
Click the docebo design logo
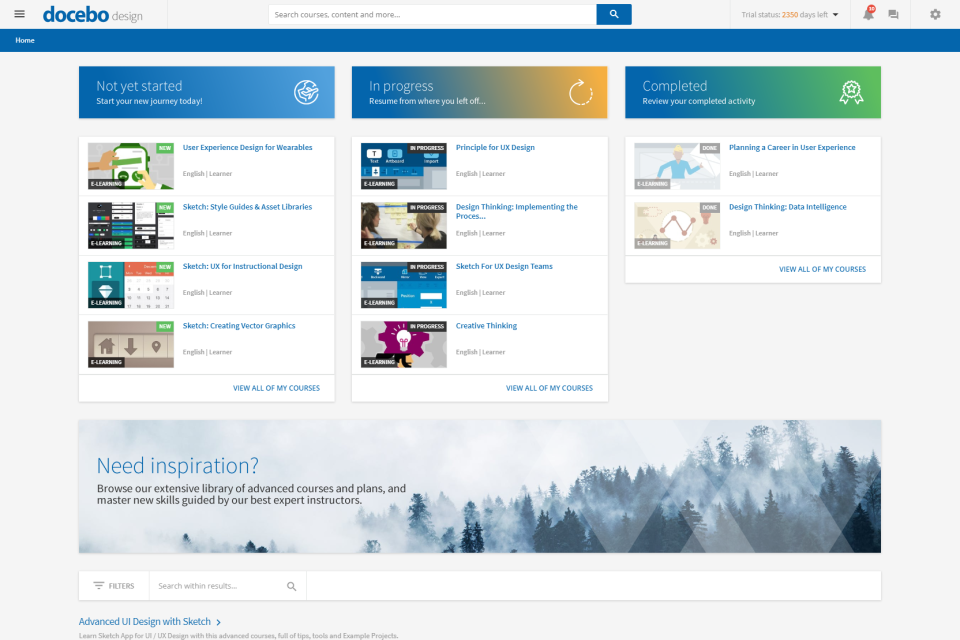(x=93, y=15)
